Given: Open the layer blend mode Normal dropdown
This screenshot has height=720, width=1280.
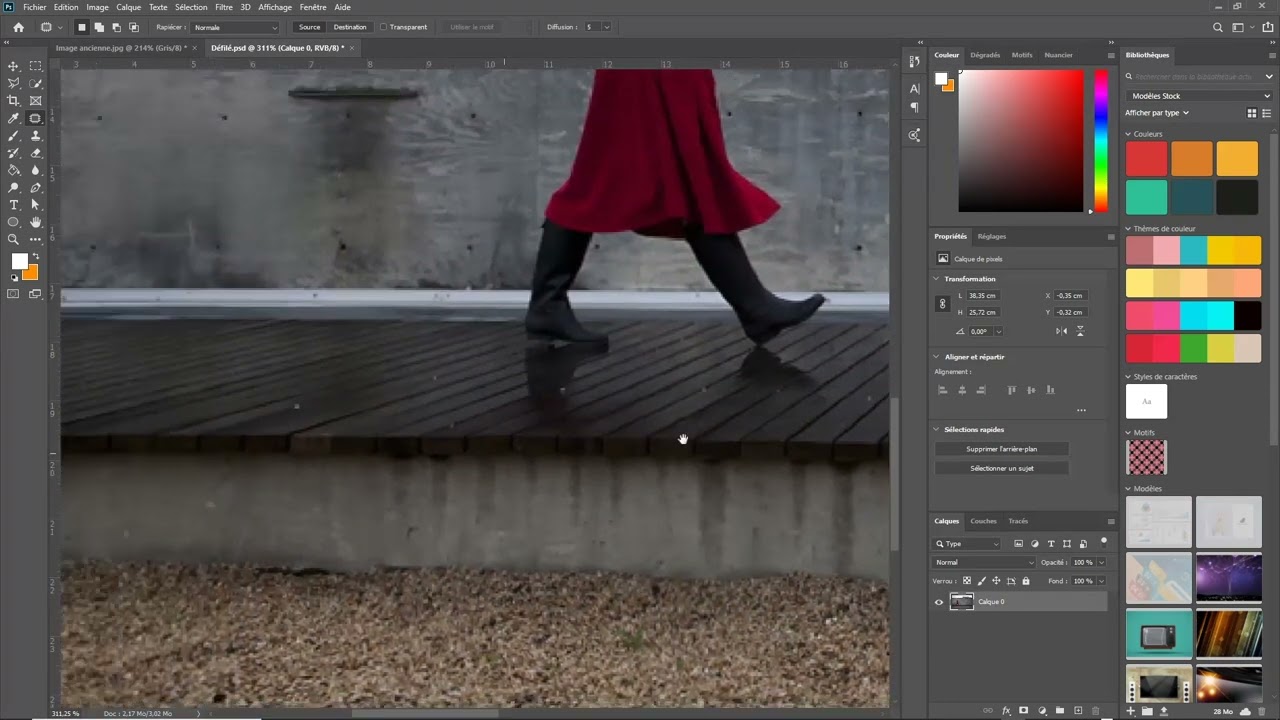Looking at the screenshot, I should (983, 562).
